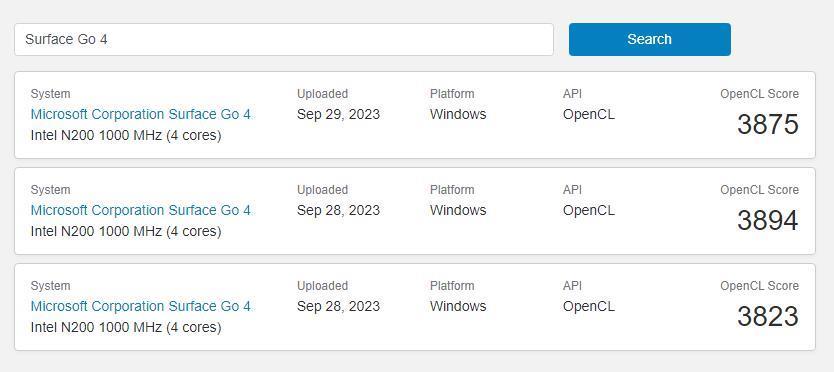The width and height of the screenshot is (834, 372).
Task: Click OpenCL Score label in the 3823 result
Action: coord(760,286)
